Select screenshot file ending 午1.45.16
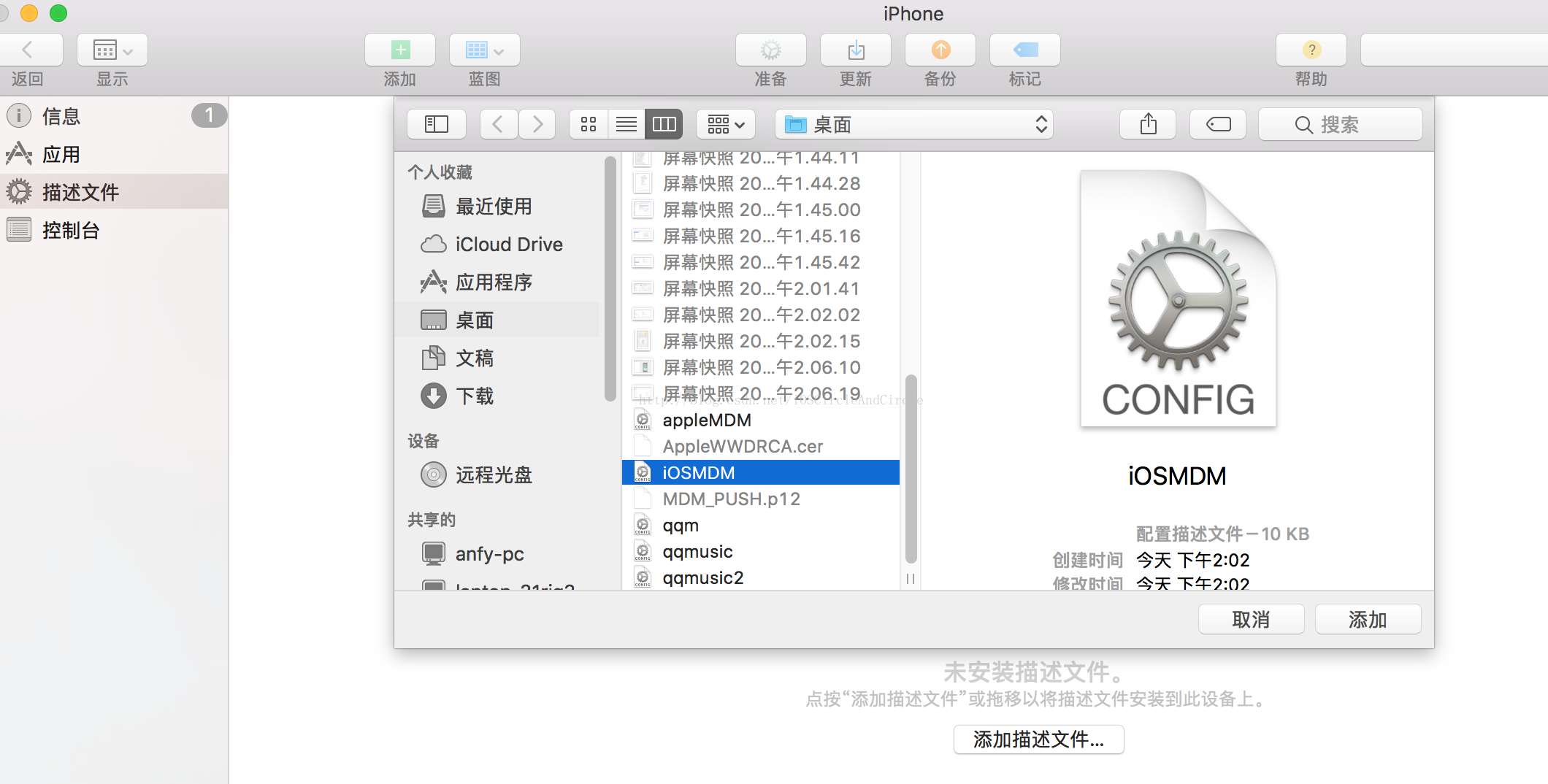Viewport: 1548px width, 784px height. (761, 237)
